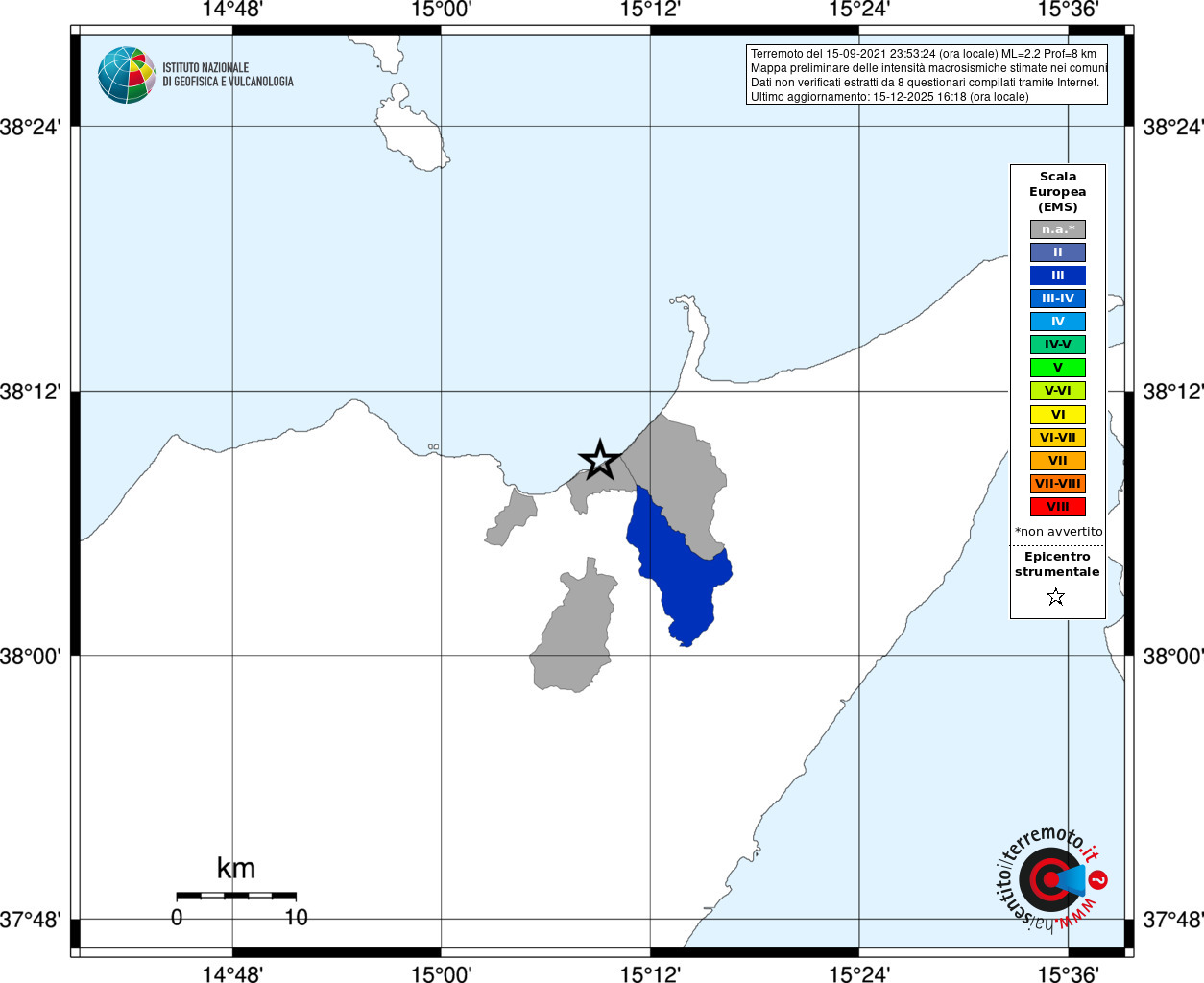Click the large gray municipality near 38°00'

pyautogui.click(x=574, y=629)
